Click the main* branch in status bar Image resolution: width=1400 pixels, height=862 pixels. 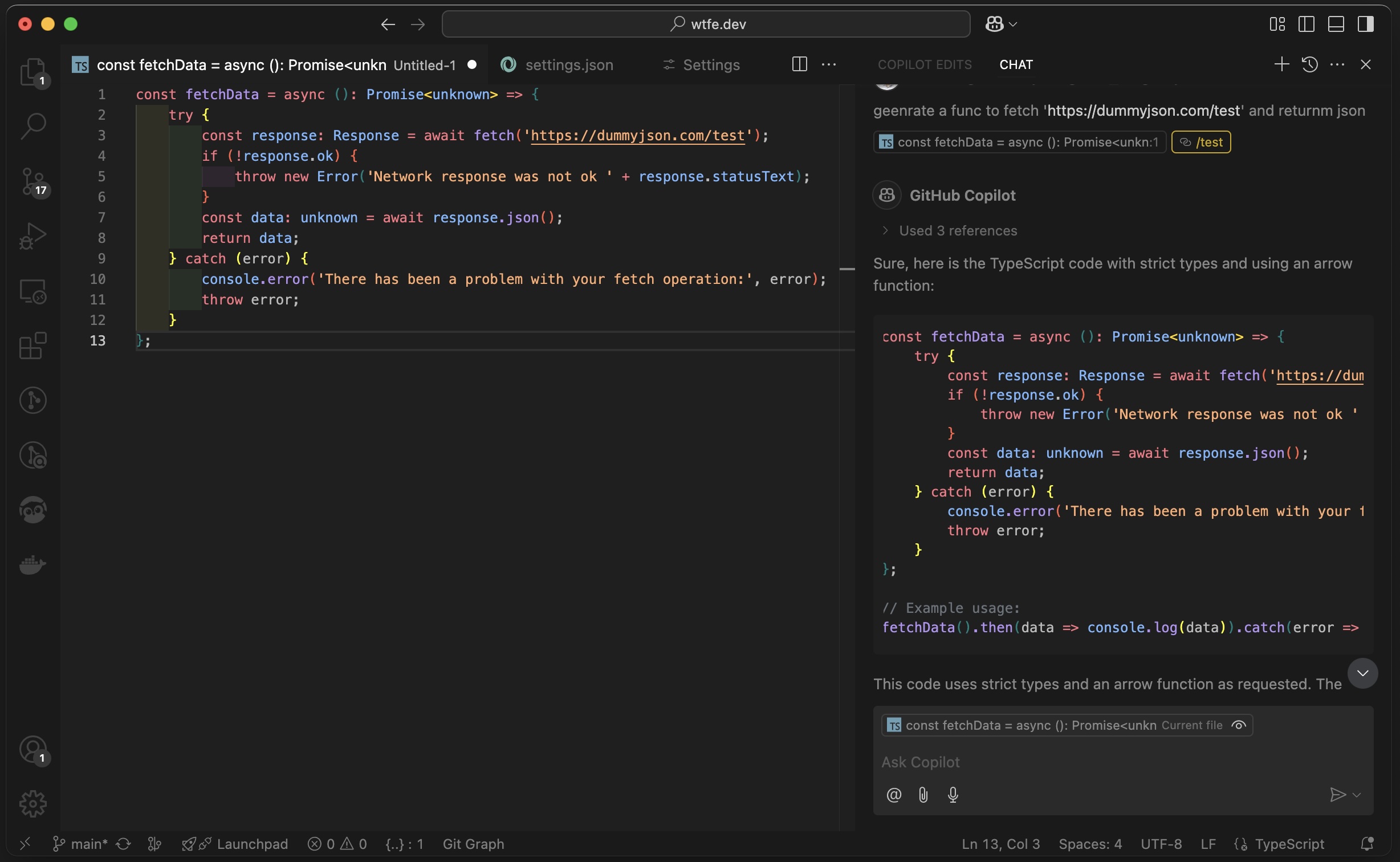[79, 844]
